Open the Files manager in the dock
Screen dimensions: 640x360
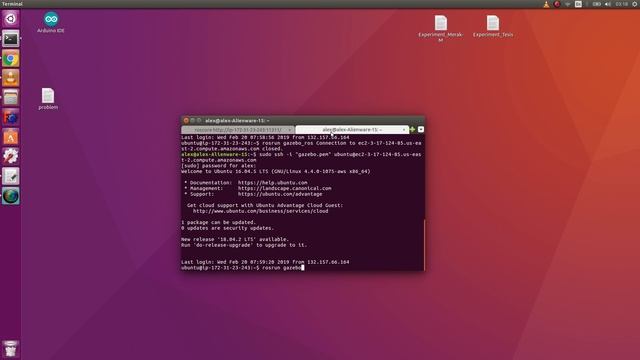(x=11, y=98)
